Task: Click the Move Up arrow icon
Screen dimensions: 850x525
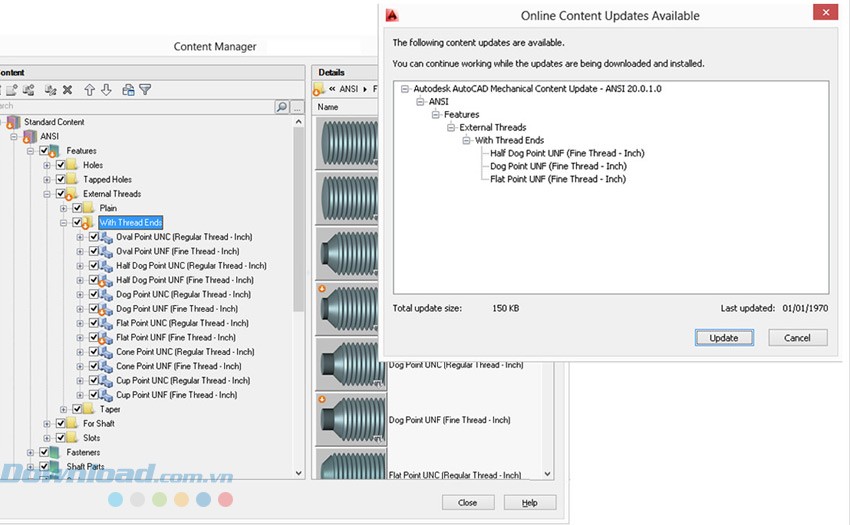Action: point(89,90)
